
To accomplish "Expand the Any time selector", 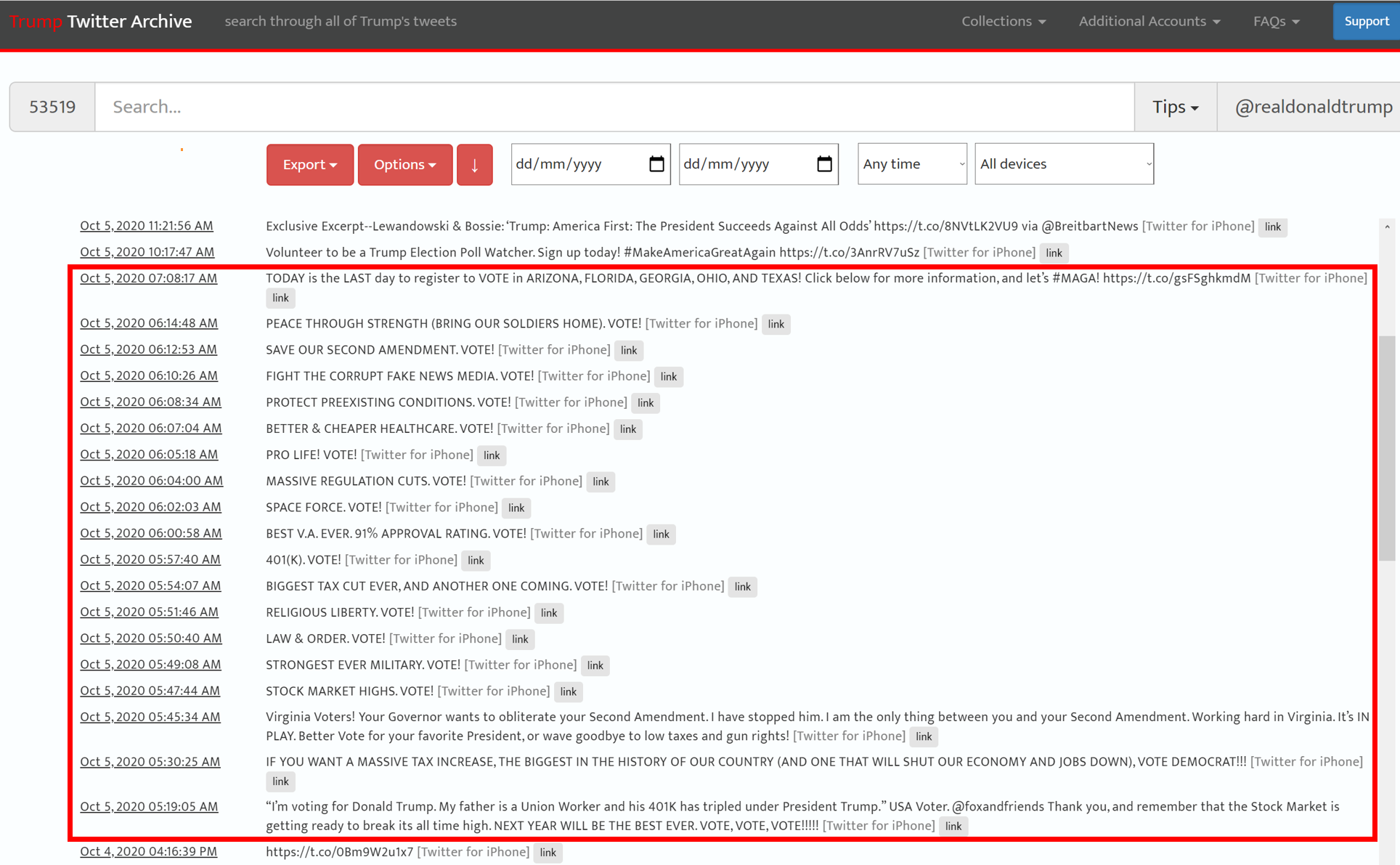I will (x=912, y=164).
